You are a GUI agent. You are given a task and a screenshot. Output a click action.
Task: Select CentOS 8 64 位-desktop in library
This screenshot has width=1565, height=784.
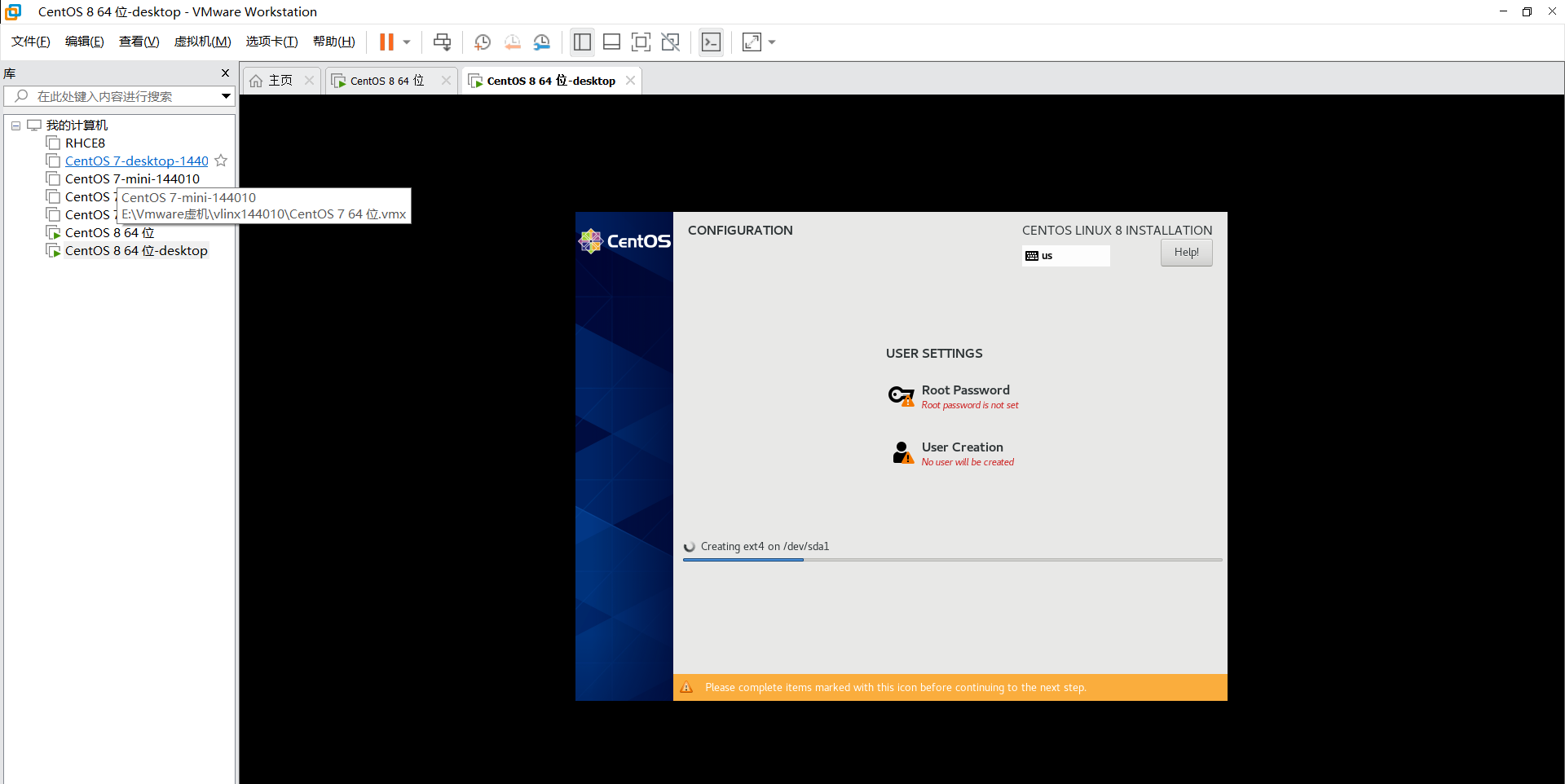point(136,251)
